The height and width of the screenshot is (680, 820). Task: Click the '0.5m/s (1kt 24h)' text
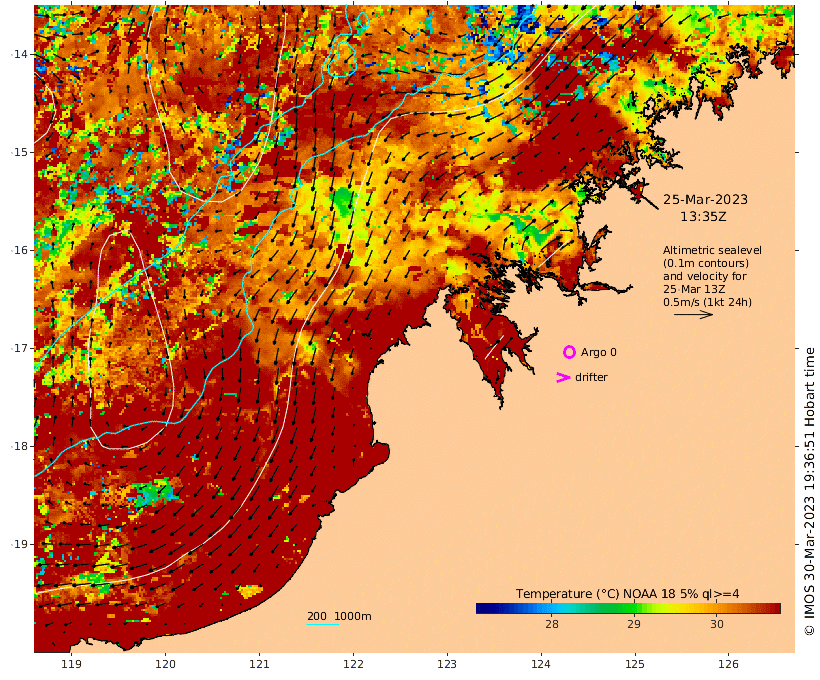(708, 302)
